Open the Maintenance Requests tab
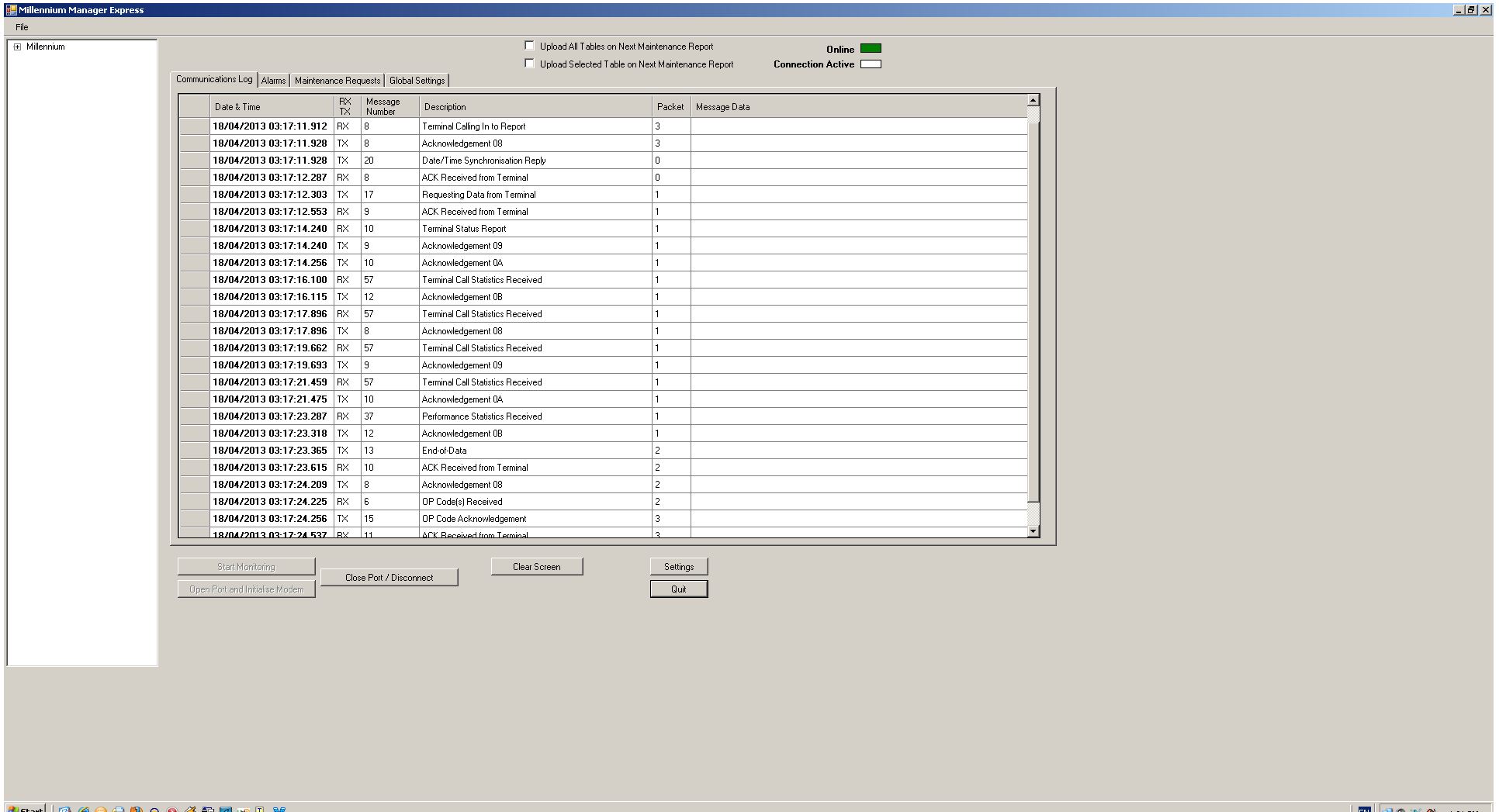The height and width of the screenshot is (812, 1499). (x=338, y=81)
